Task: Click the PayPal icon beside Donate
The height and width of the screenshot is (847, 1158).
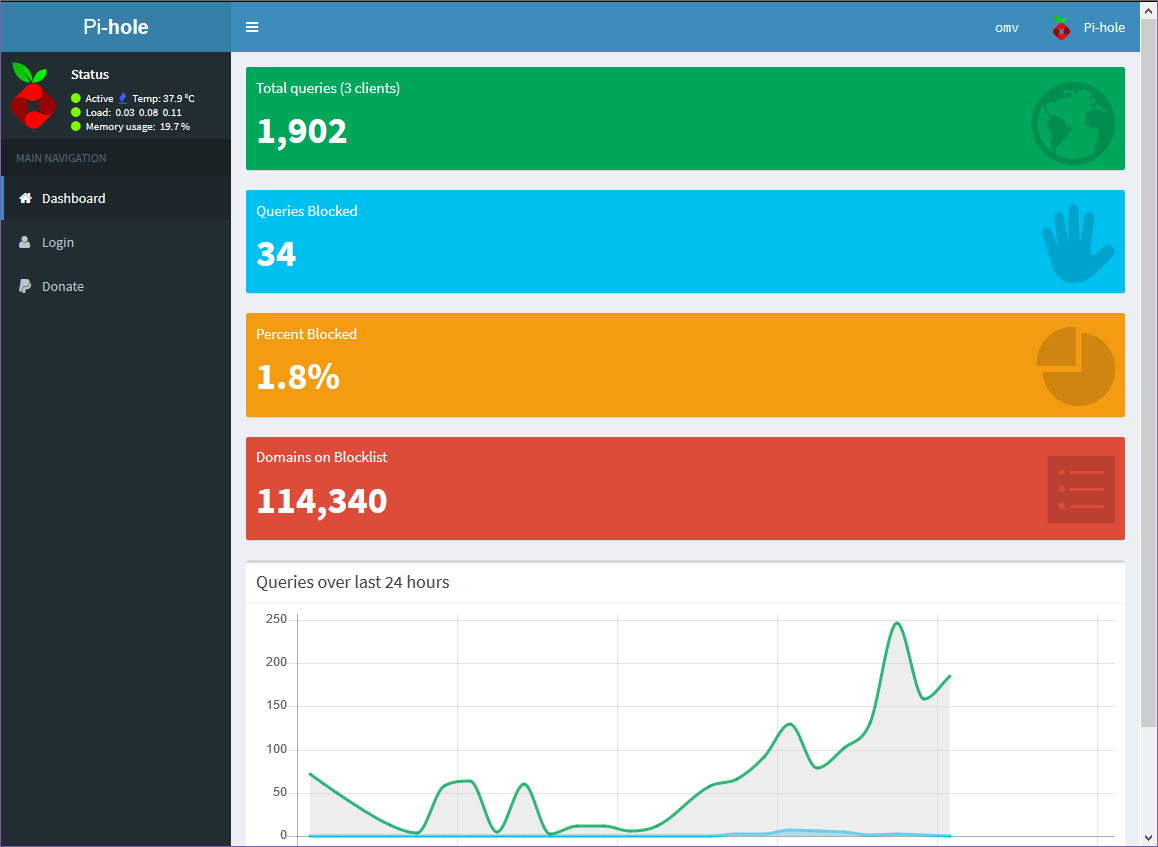Action: (24, 286)
